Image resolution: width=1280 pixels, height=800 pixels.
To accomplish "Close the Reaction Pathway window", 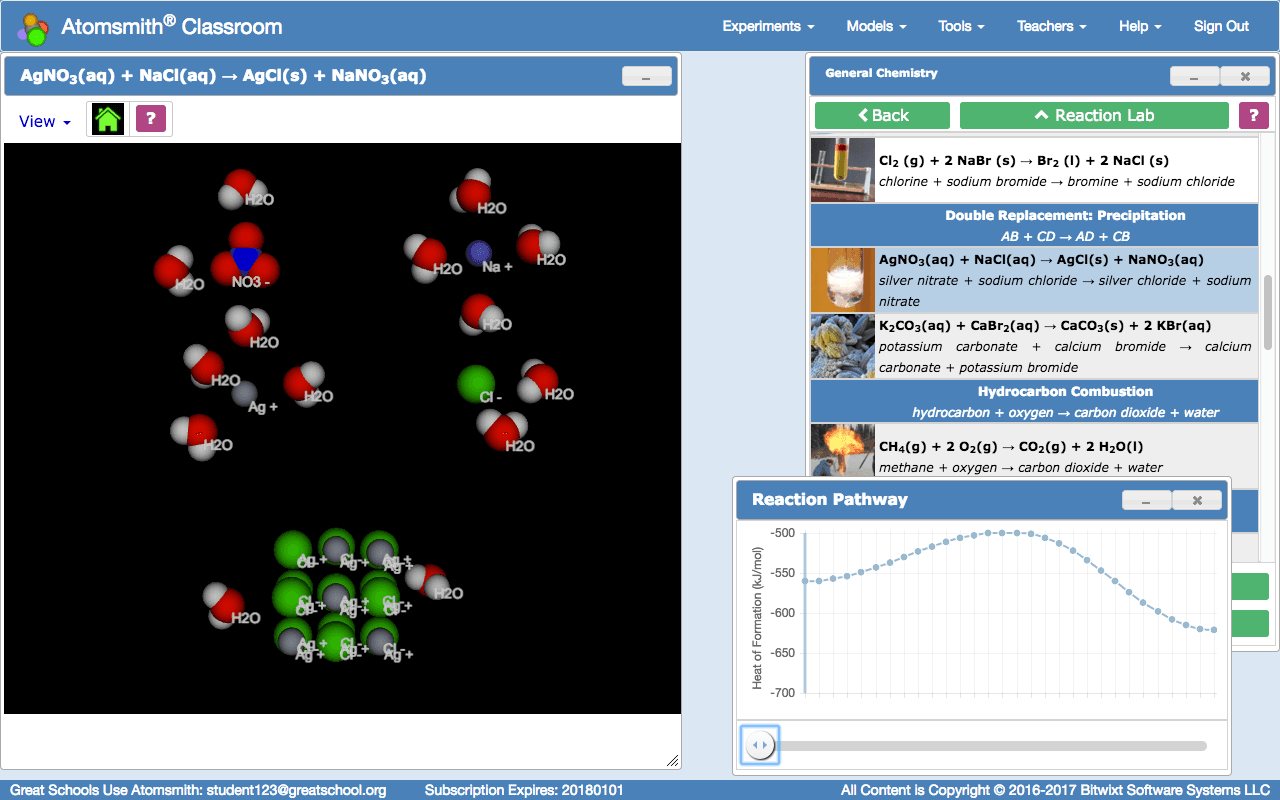I will 1197,500.
